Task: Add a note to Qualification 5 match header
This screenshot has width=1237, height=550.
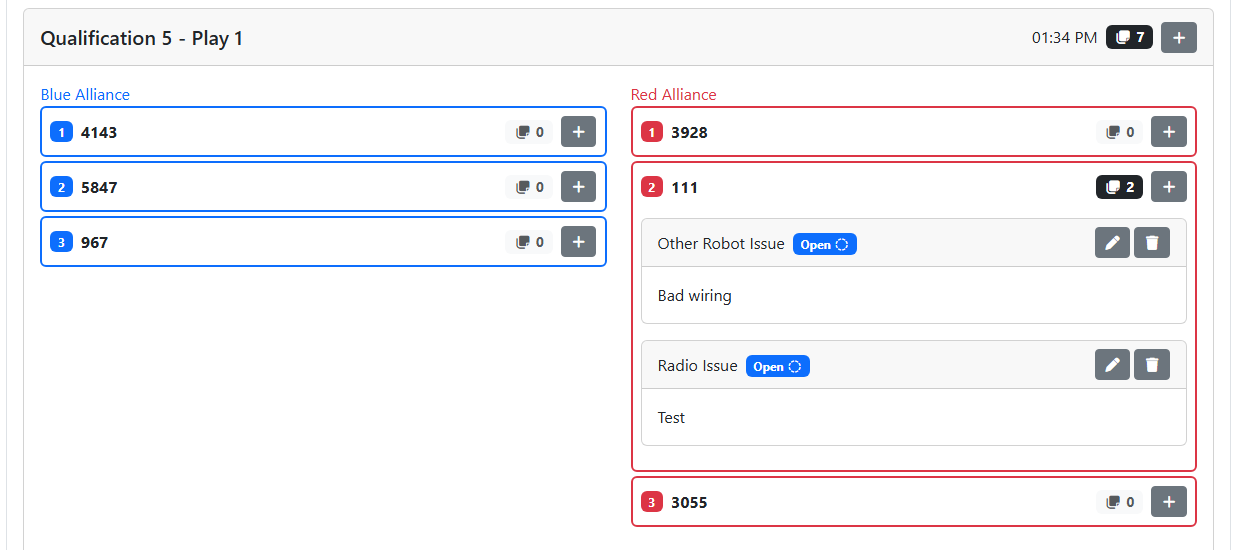Action: point(1178,37)
